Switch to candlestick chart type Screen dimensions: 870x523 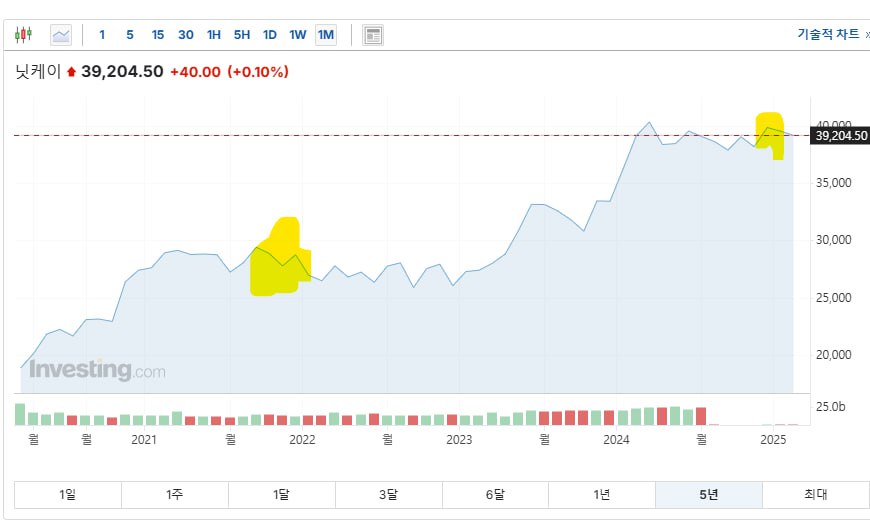click(x=23, y=35)
